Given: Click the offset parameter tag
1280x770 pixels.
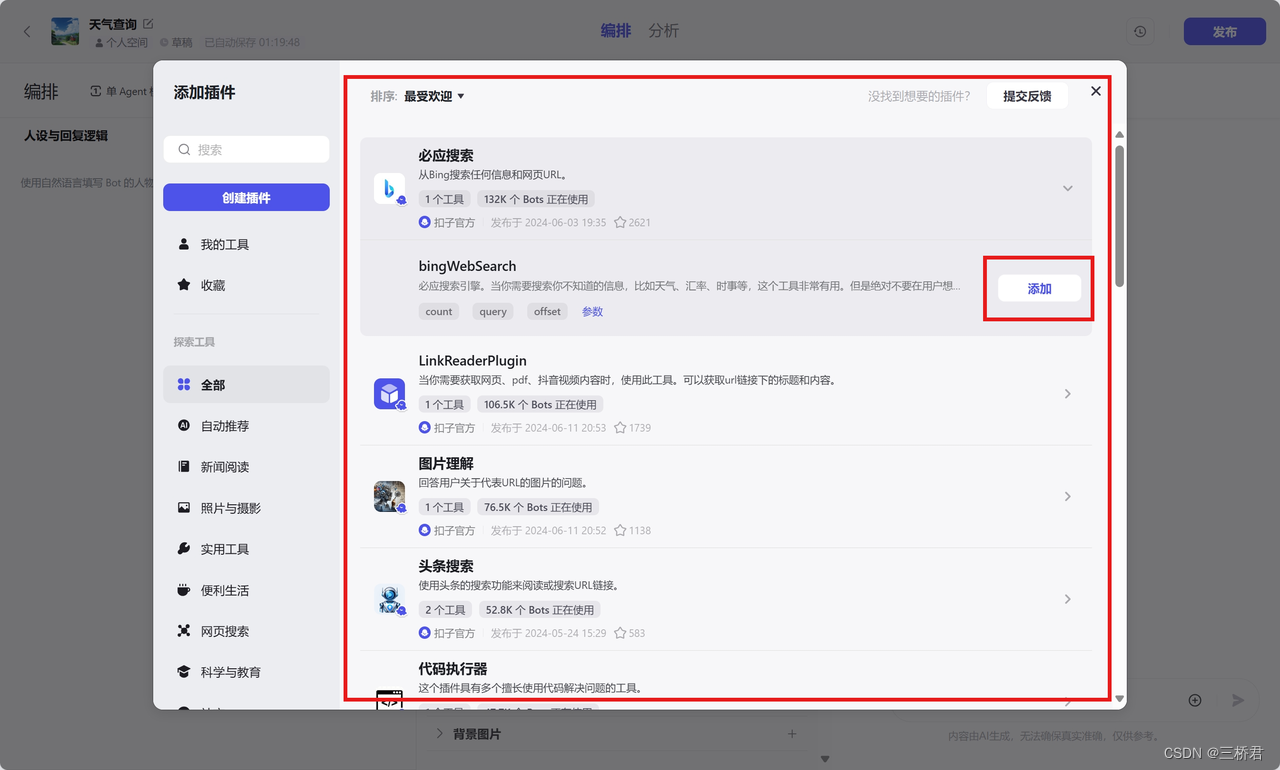Looking at the screenshot, I should 547,312.
